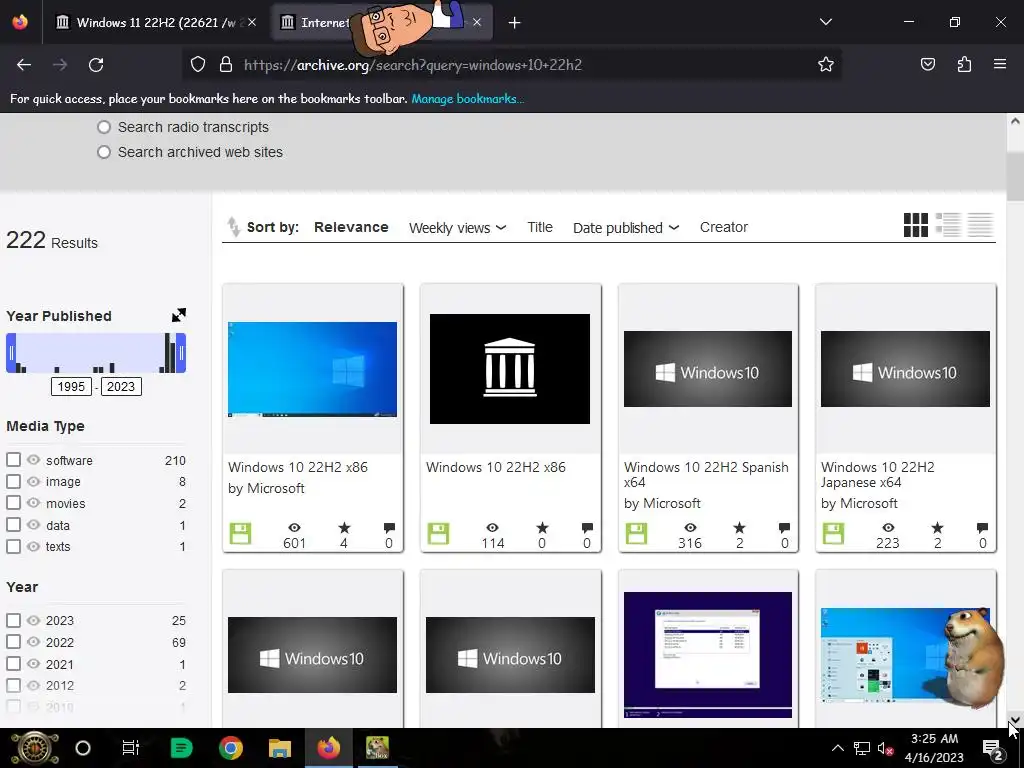Switch to extended list view
1024x768 pixels.
948,225
